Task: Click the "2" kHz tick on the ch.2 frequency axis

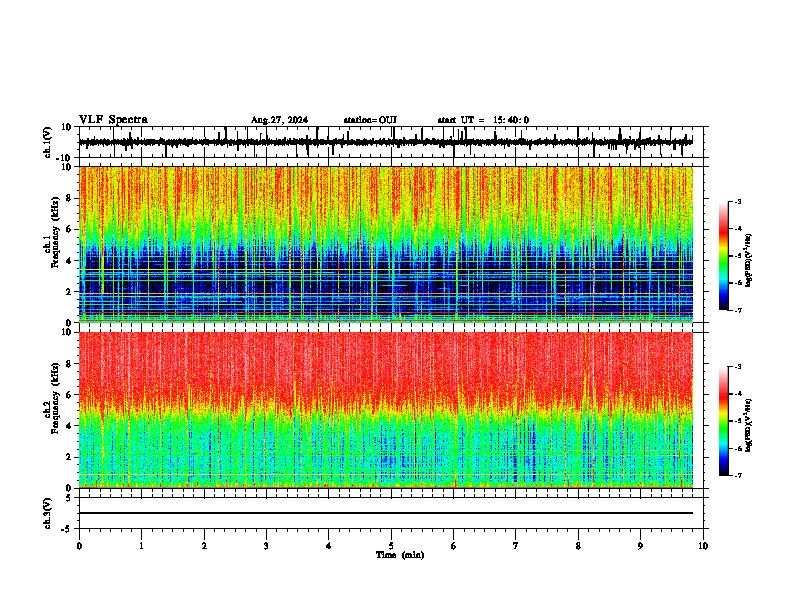Action: tap(69, 457)
